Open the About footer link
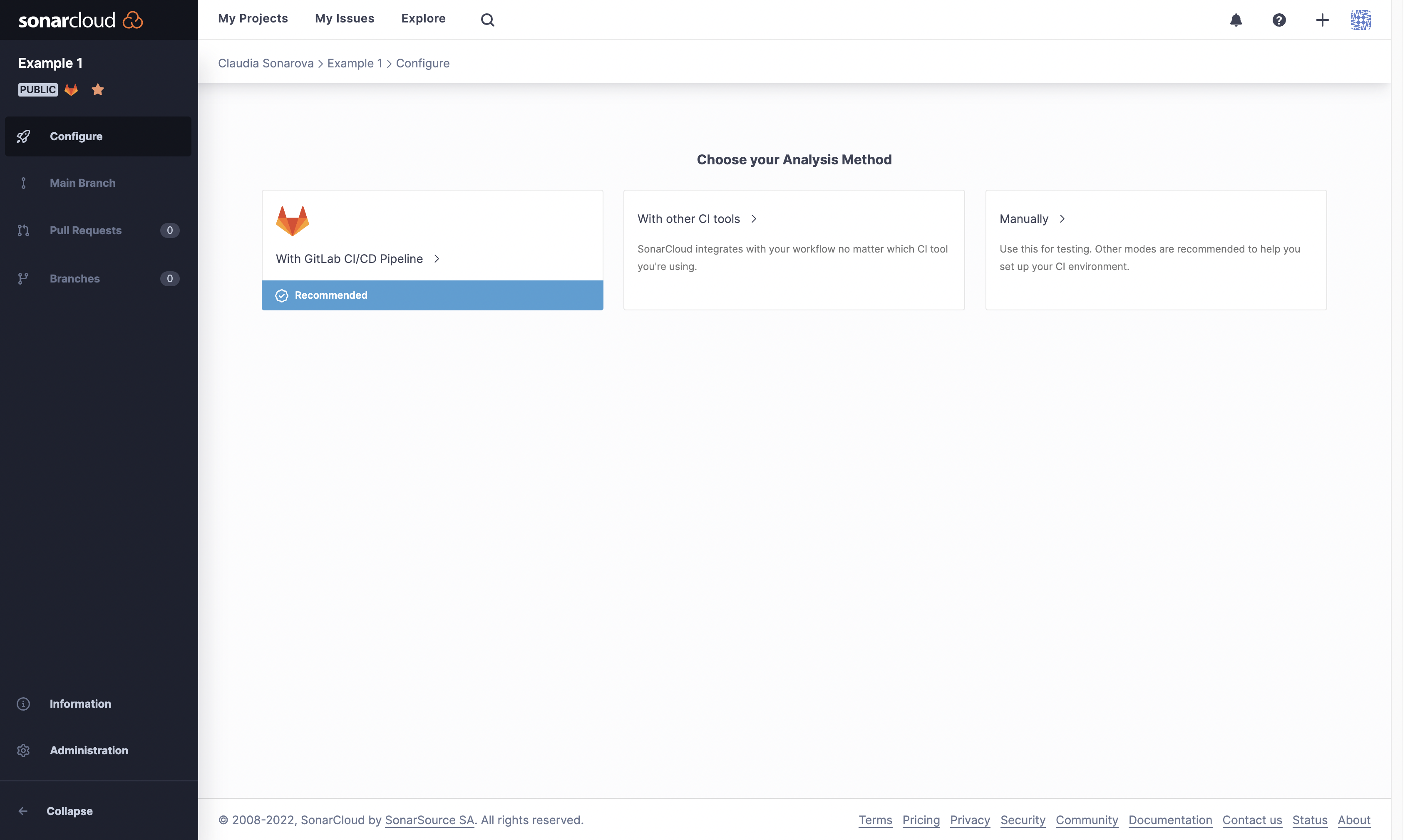 click(1354, 820)
